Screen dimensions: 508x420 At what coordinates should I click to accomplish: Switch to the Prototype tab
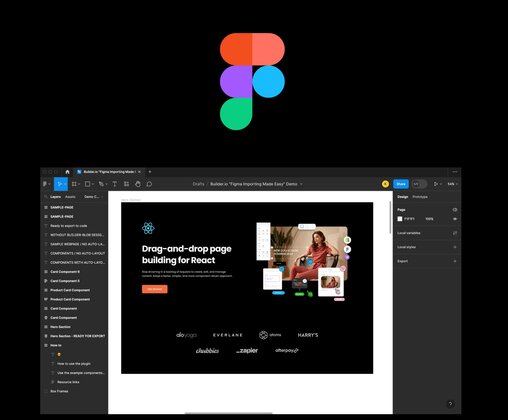(420, 197)
